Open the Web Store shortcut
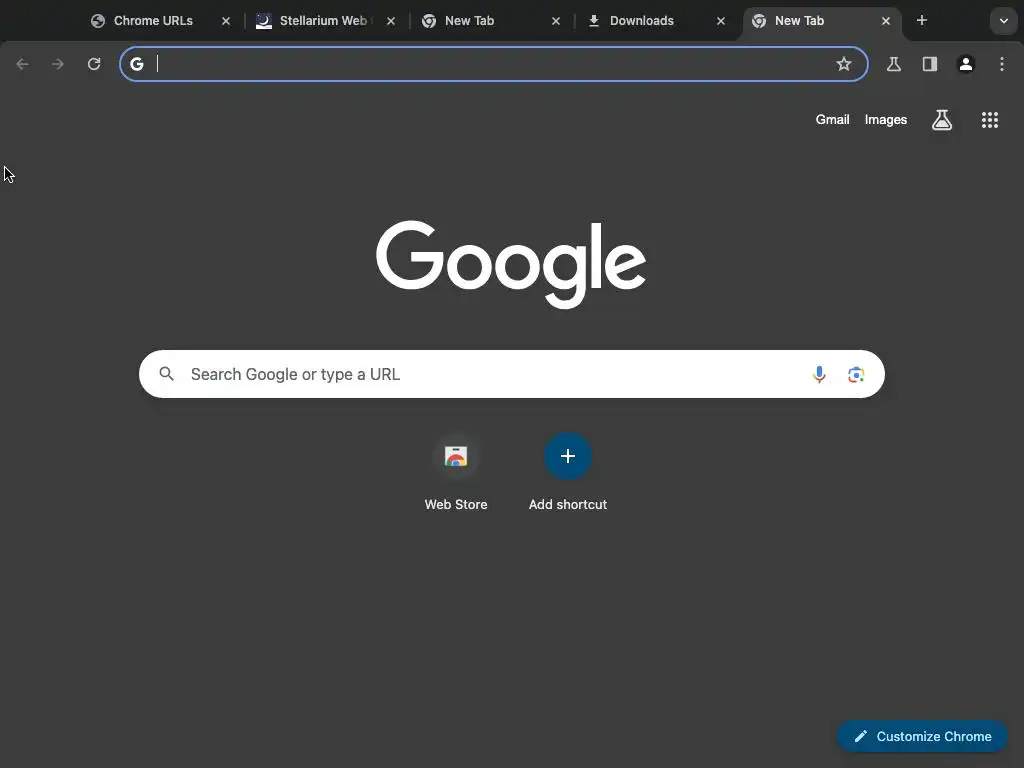The width and height of the screenshot is (1024, 768). tap(456, 473)
